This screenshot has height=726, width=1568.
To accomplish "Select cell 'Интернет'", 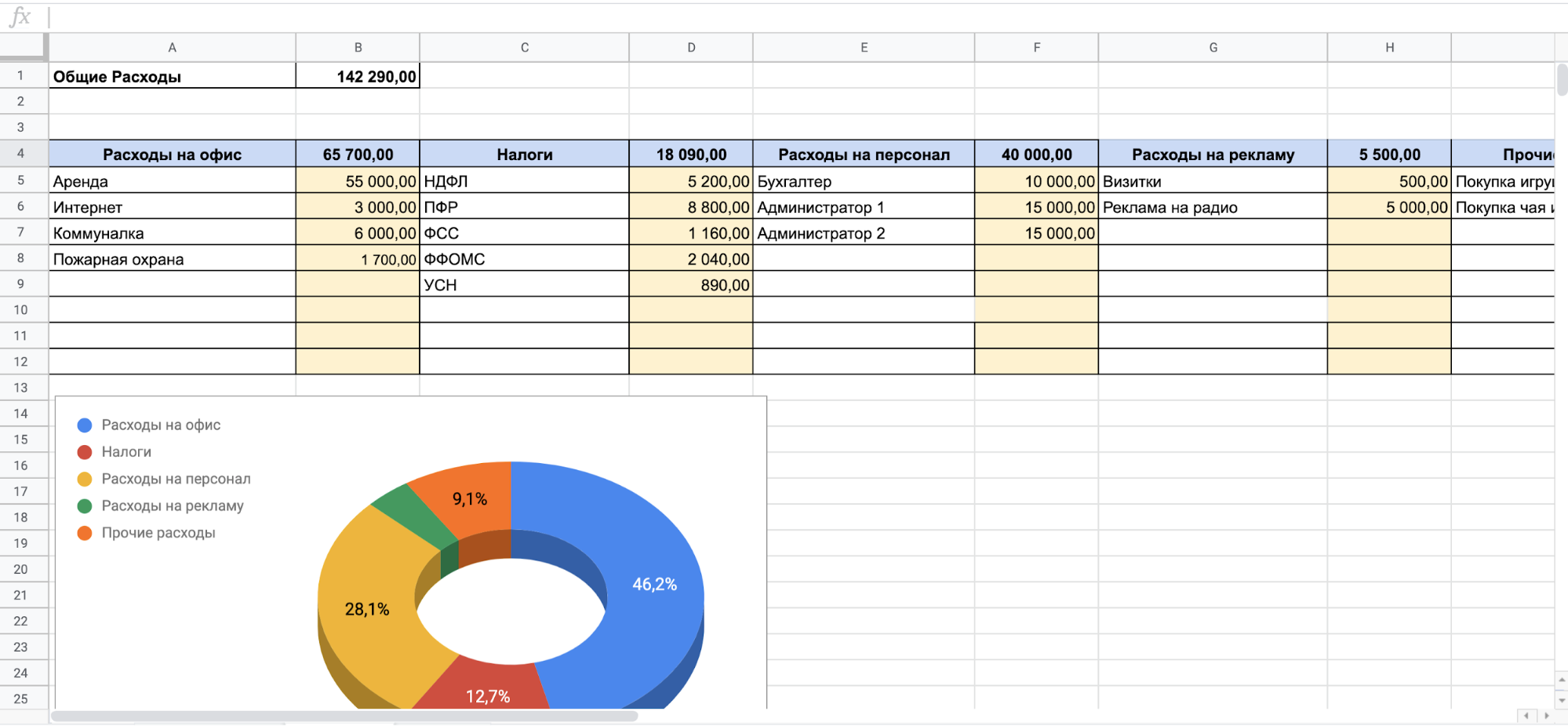I will pyautogui.click(x=172, y=206).
